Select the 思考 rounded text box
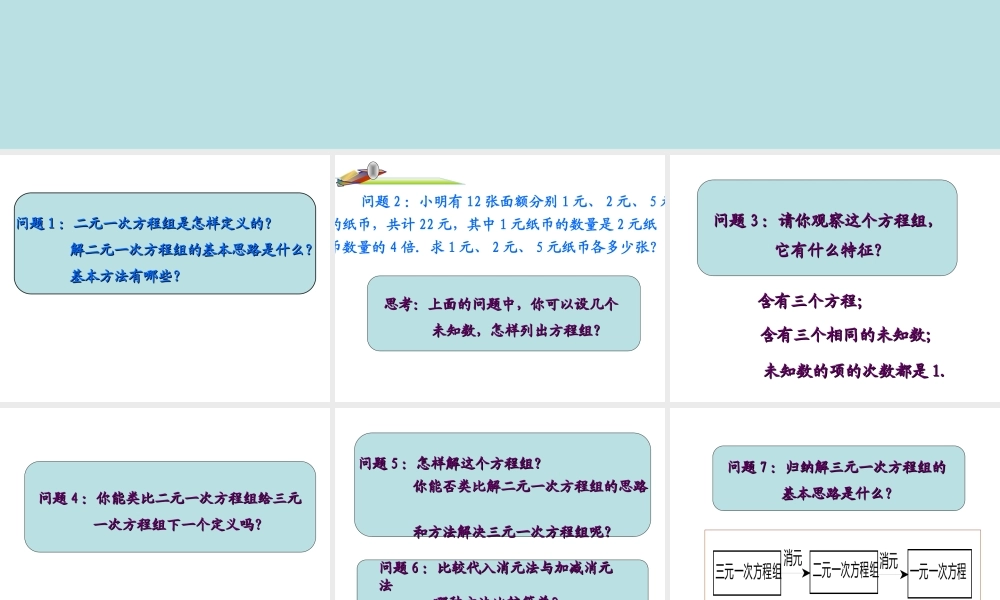Image resolution: width=1000 pixels, height=600 pixels. point(504,313)
